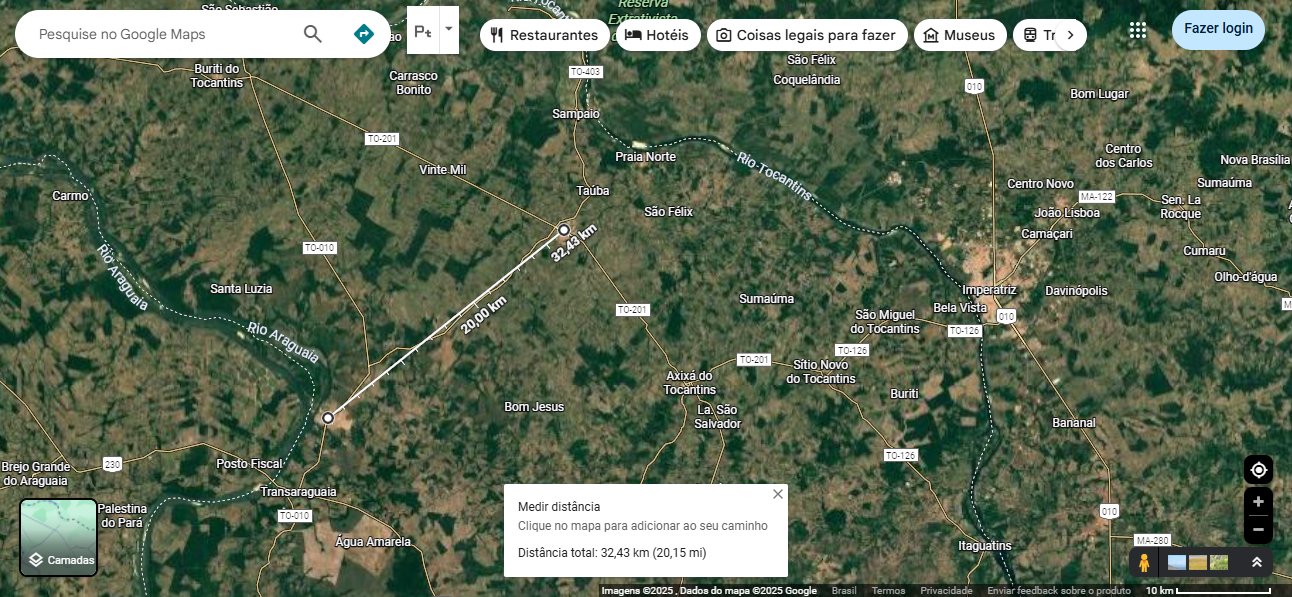
Task: Click the Palestina do Pará label
Action: [x=122, y=516]
